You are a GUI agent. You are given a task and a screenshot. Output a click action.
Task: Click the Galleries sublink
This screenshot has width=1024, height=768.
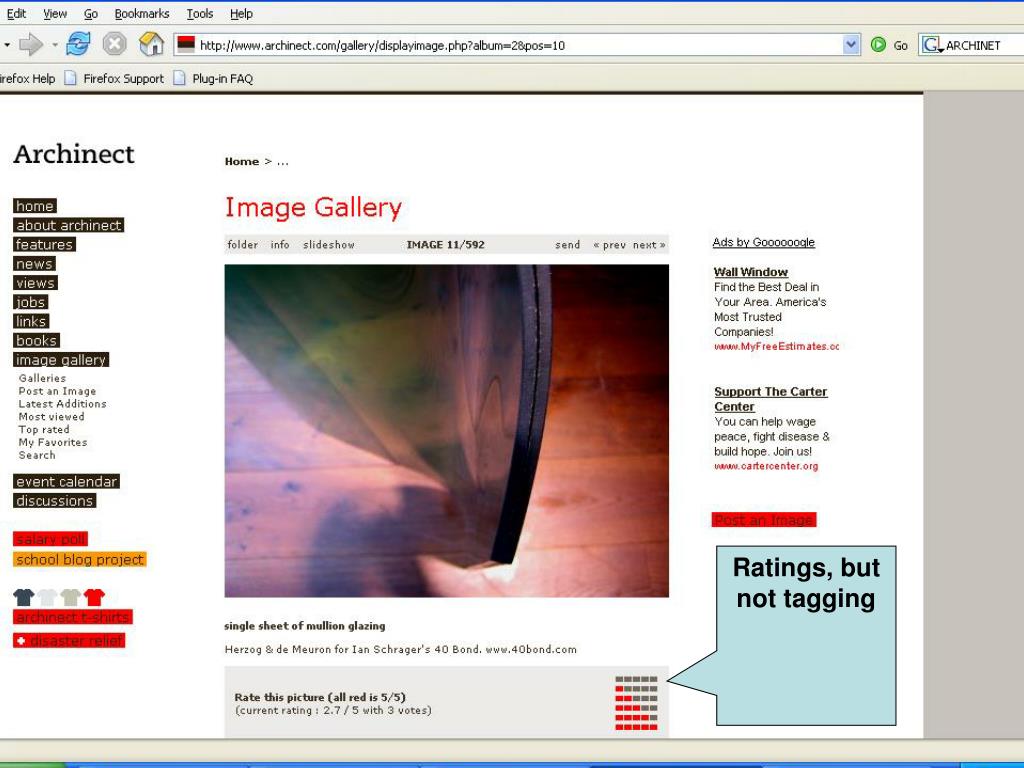tap(42, 378)
